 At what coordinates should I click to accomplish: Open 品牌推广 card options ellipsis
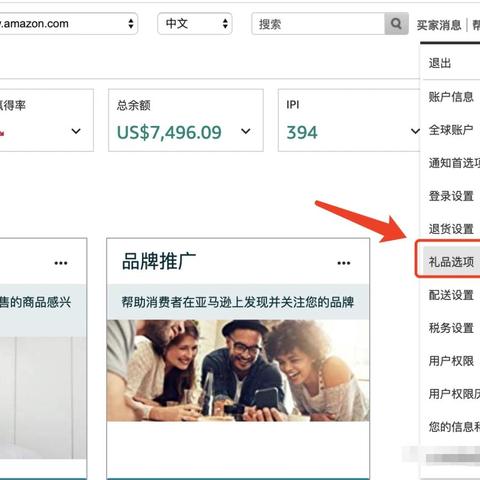click(x=344, y=263)
